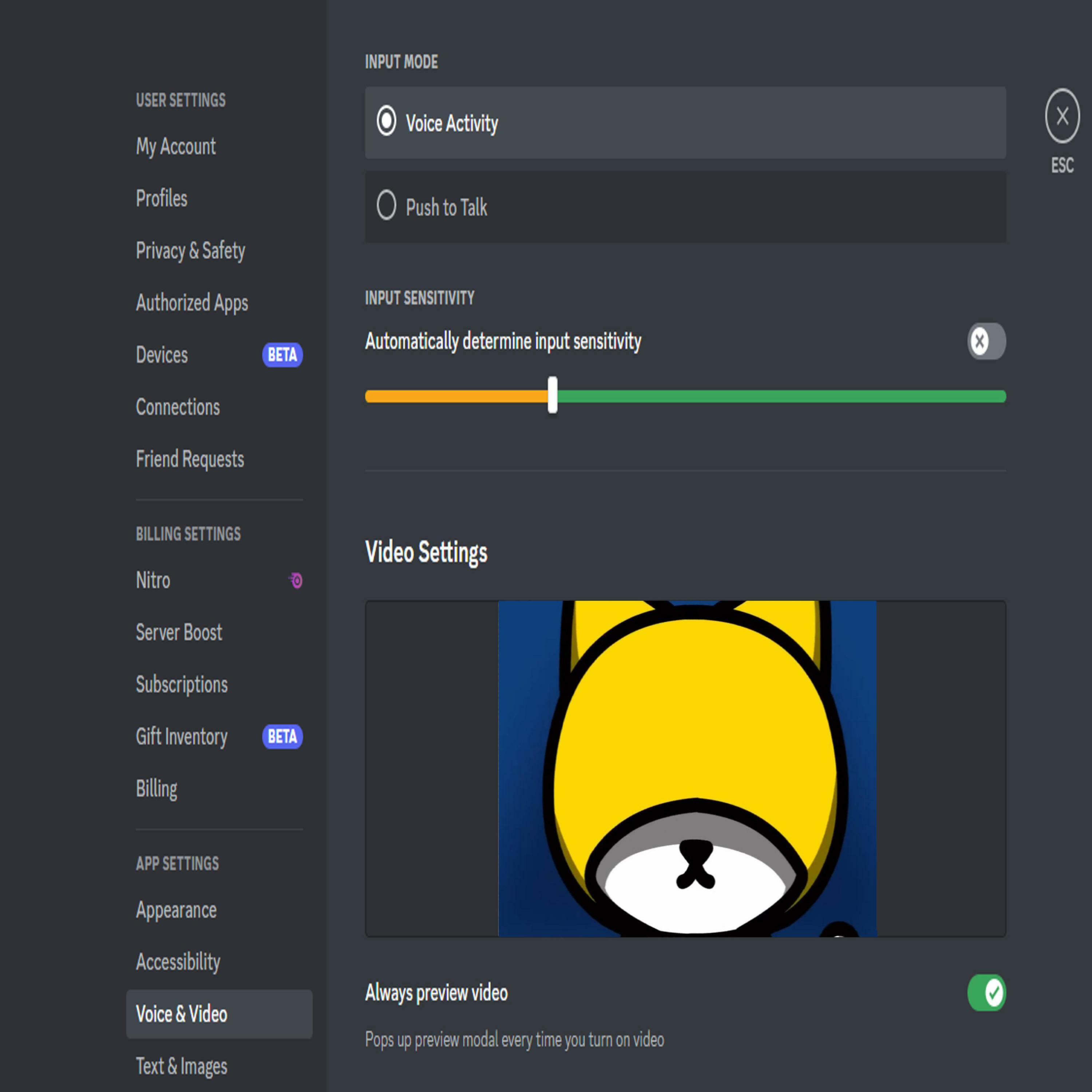Click the BETA badge beside Devices
The width and height of the screenshot is (1092, 1092).
tap(282, 355)
